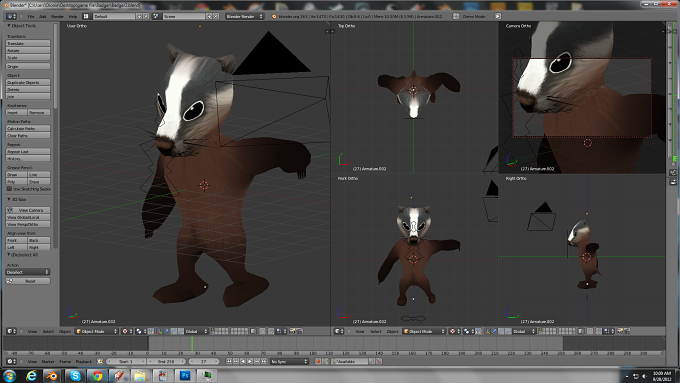Toggle automatic keyframe record button
Image resolution: width=680 pixels, height=383 pixels.
[318, 361]
